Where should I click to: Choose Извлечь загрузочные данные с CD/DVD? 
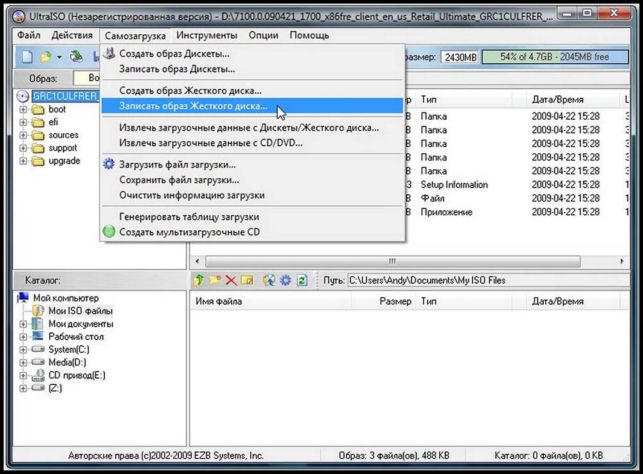click(x=252, y=143)
